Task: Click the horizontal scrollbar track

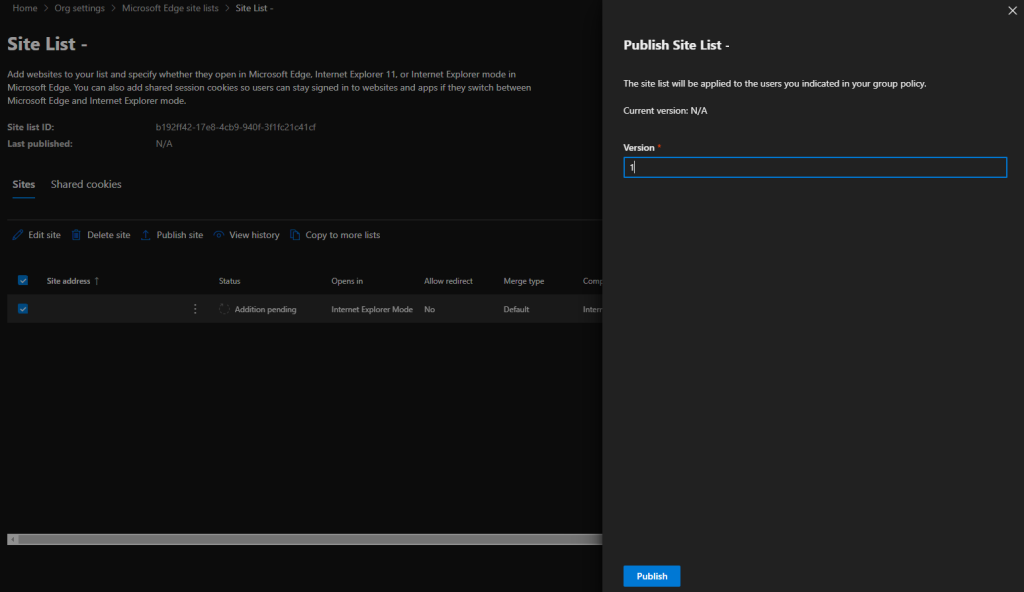Action: (310, 539)
